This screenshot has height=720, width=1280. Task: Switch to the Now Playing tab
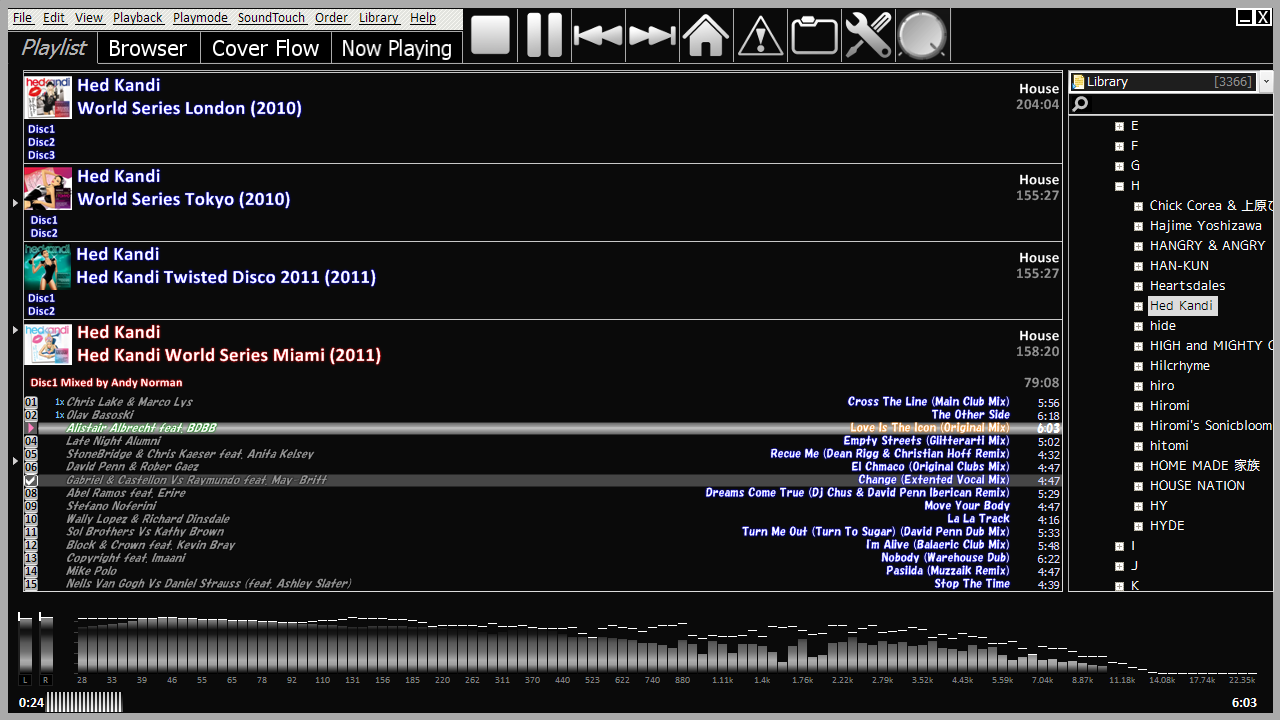(396, 48)
